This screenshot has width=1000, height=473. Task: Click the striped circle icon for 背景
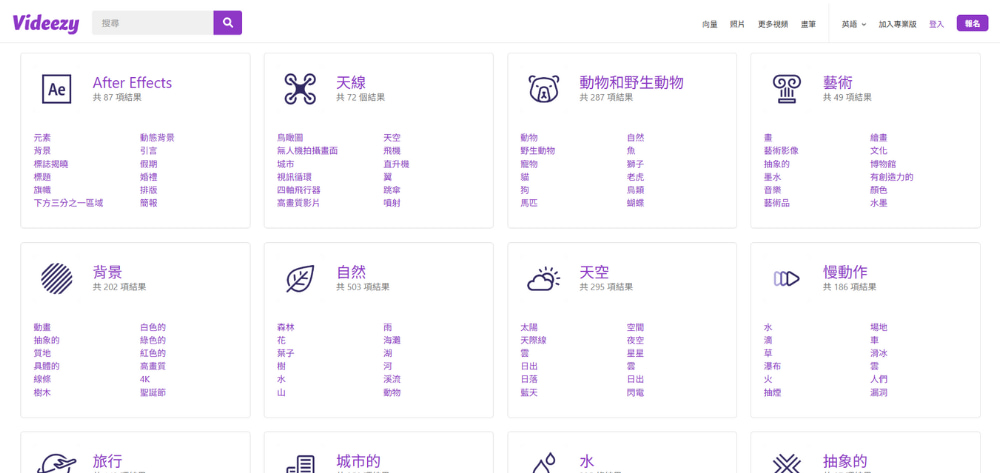click(57, 278)
